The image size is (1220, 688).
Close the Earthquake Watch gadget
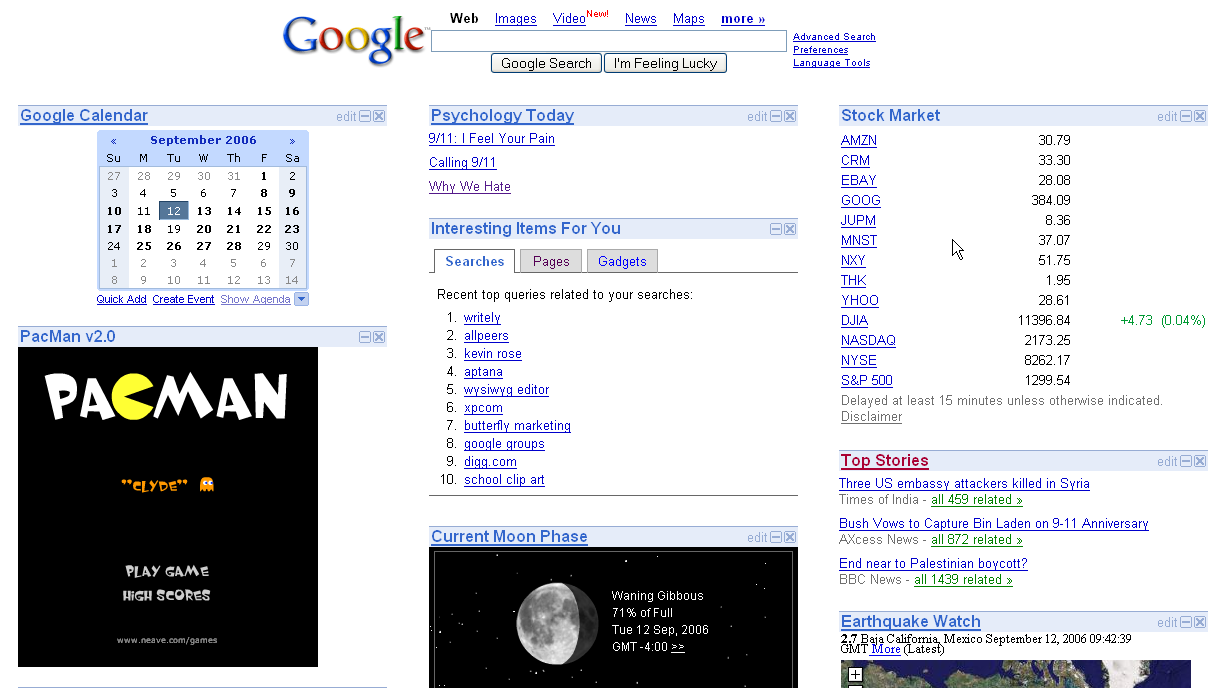click(1201, 623)
